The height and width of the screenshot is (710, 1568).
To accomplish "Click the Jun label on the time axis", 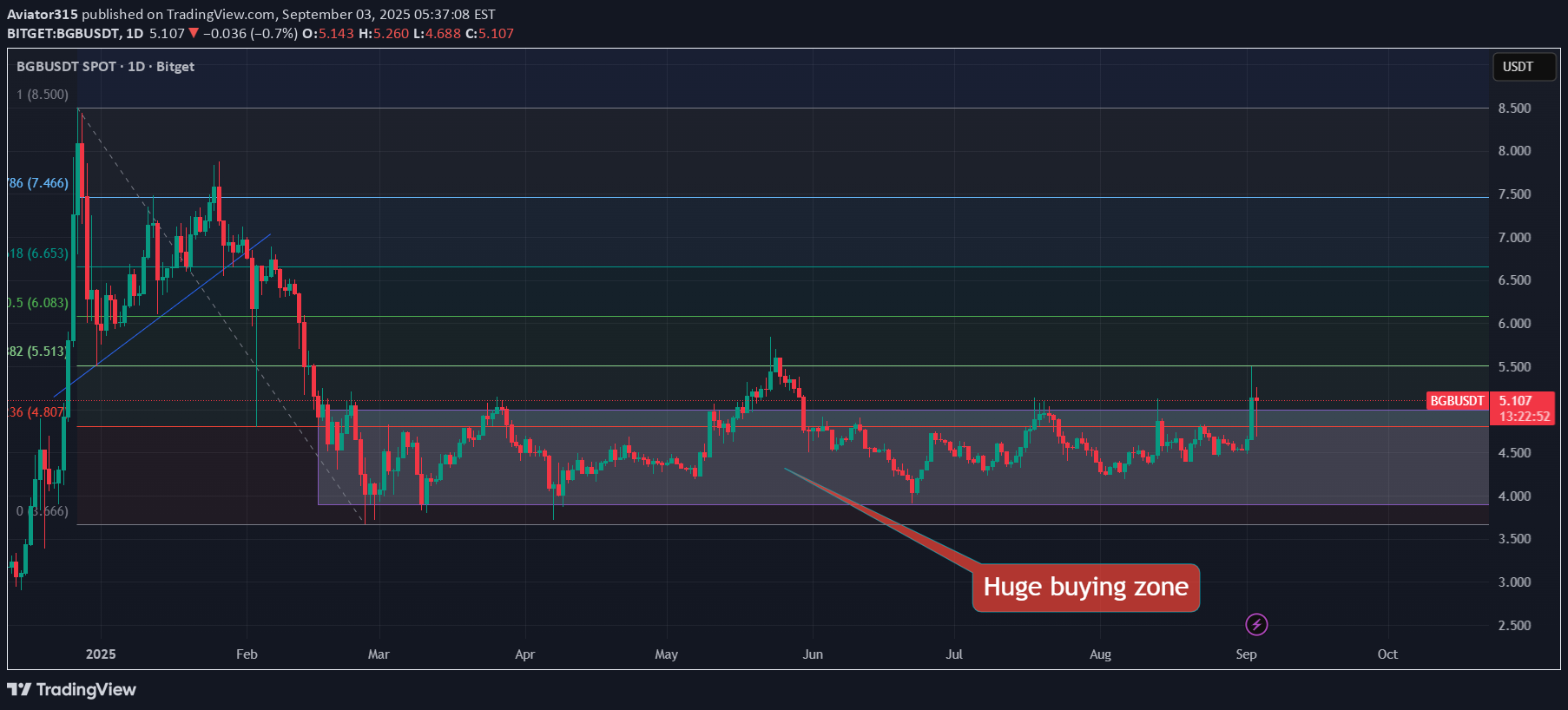I will [813, 654].
